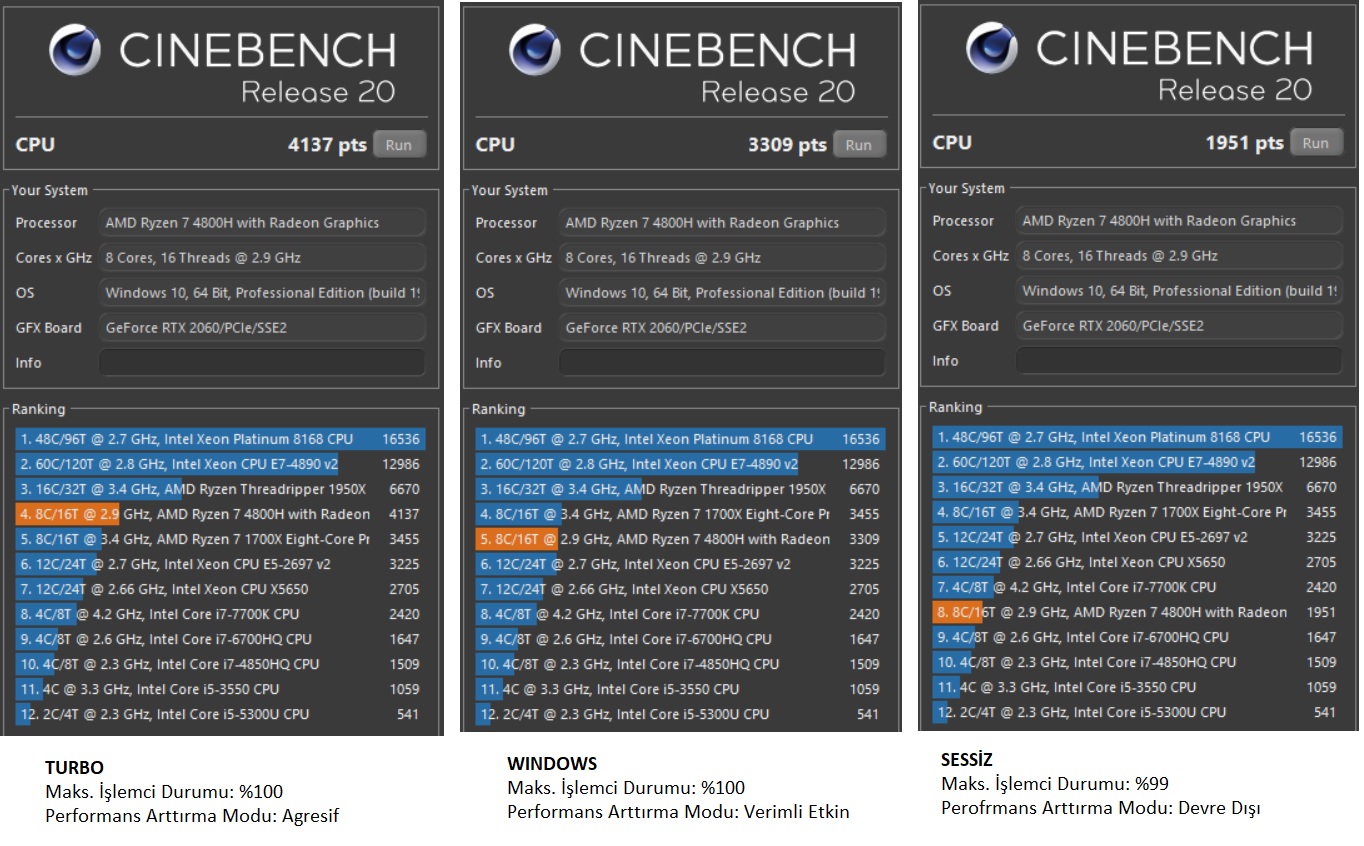The width and height of the screenshot is (1364, 846).
Task: Click the Info field in the 1951 pts panel
Action: tap(1179, 361)
